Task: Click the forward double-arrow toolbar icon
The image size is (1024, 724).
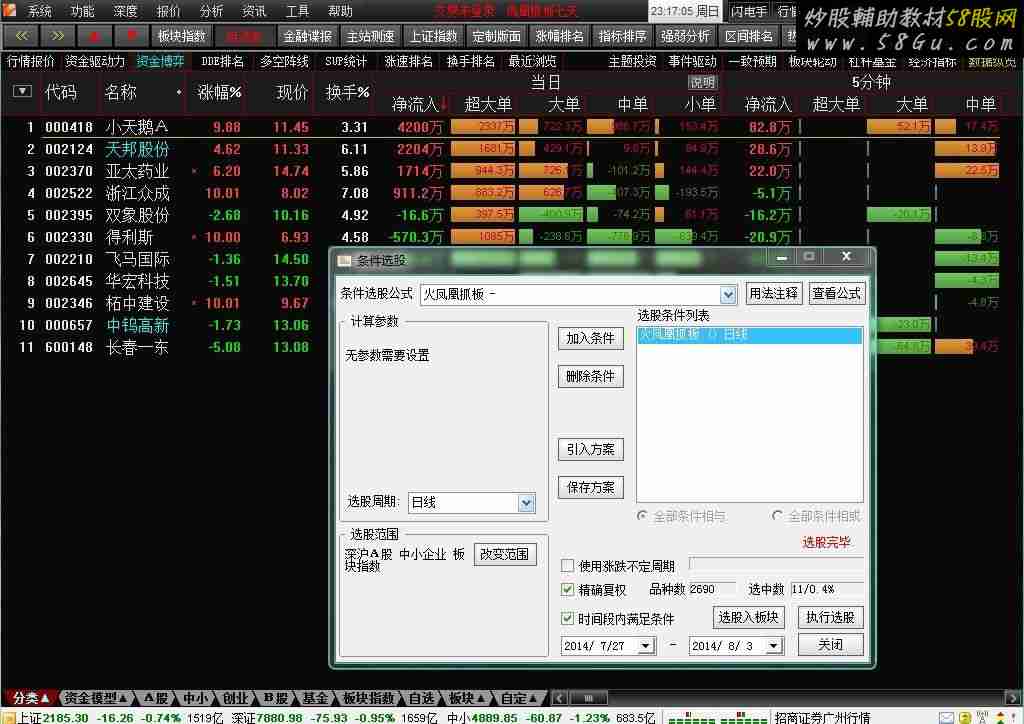Action: pos(57,36)
